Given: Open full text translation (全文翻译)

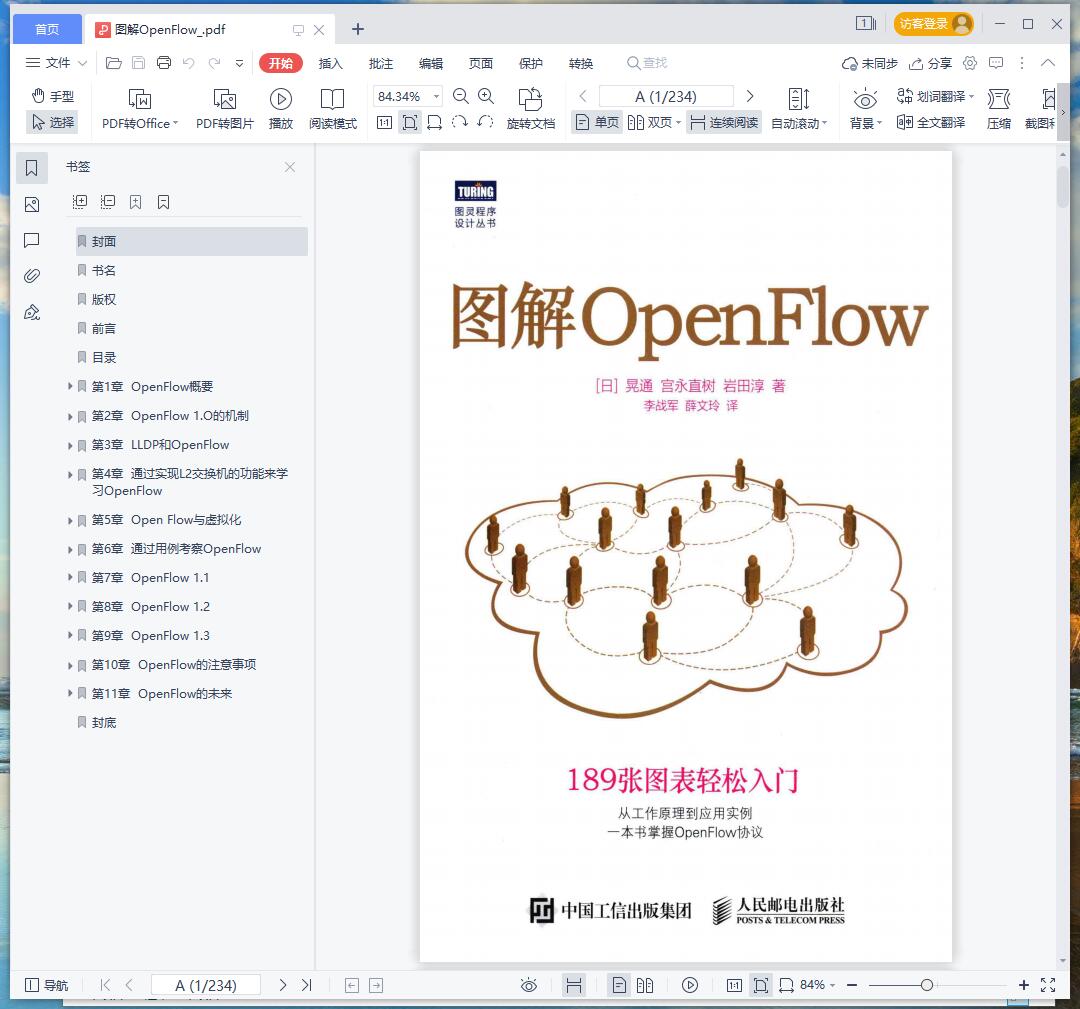Looking at the screenshot, I should pyautogui.click(x=931, y=123).
